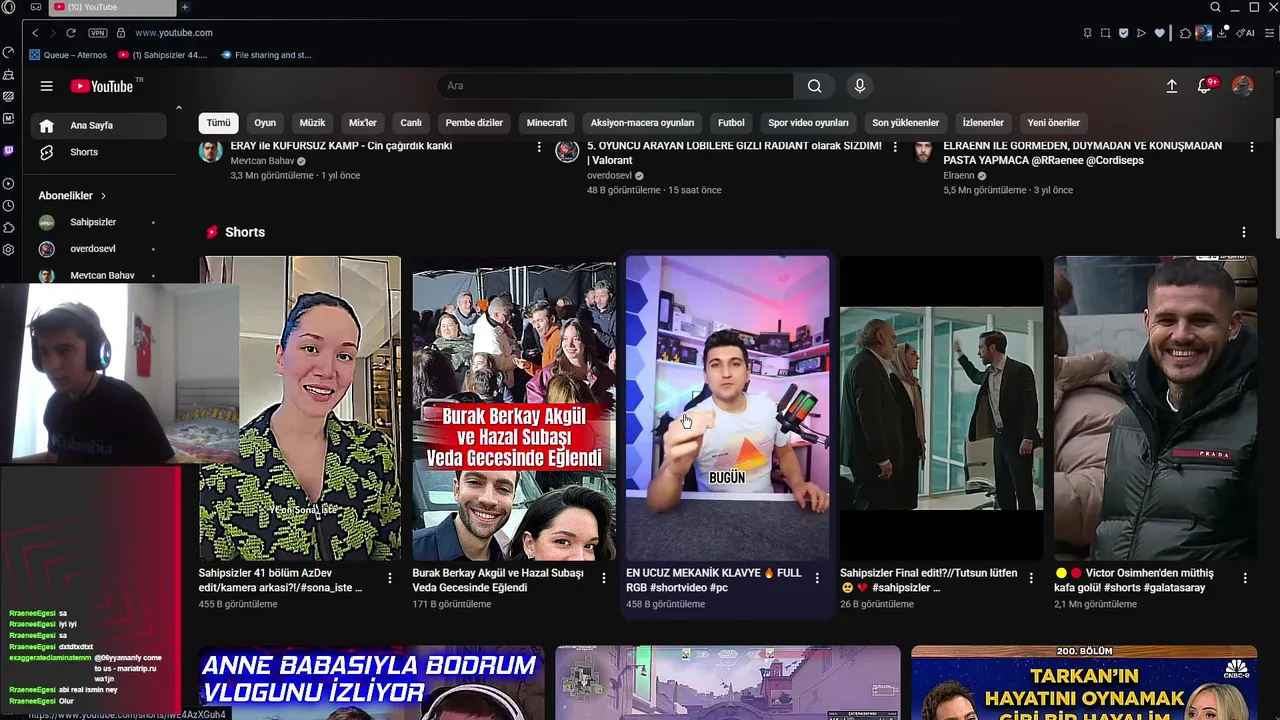The height and width of the screenshot is (720, 1280).
Task: Open the downloads icon in toolbar
Action: click(1223, 33)
